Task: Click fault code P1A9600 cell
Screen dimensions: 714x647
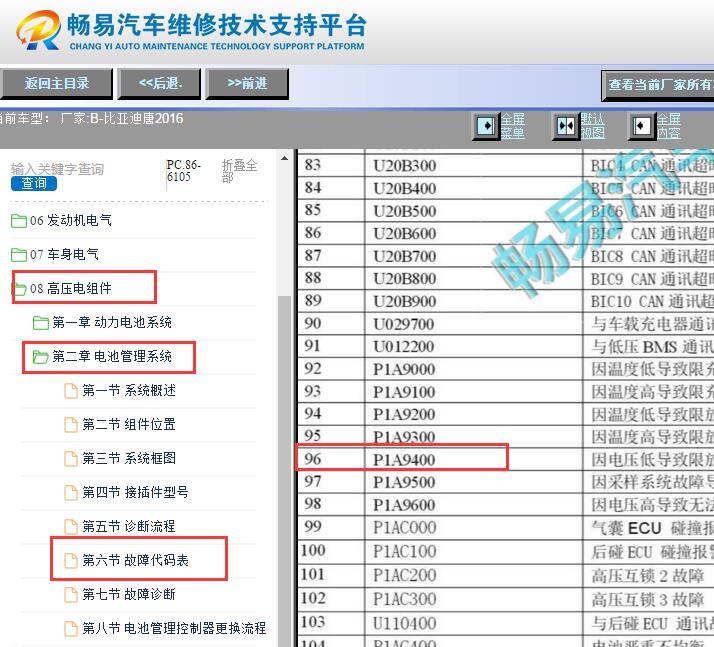Action: point(474,505)
